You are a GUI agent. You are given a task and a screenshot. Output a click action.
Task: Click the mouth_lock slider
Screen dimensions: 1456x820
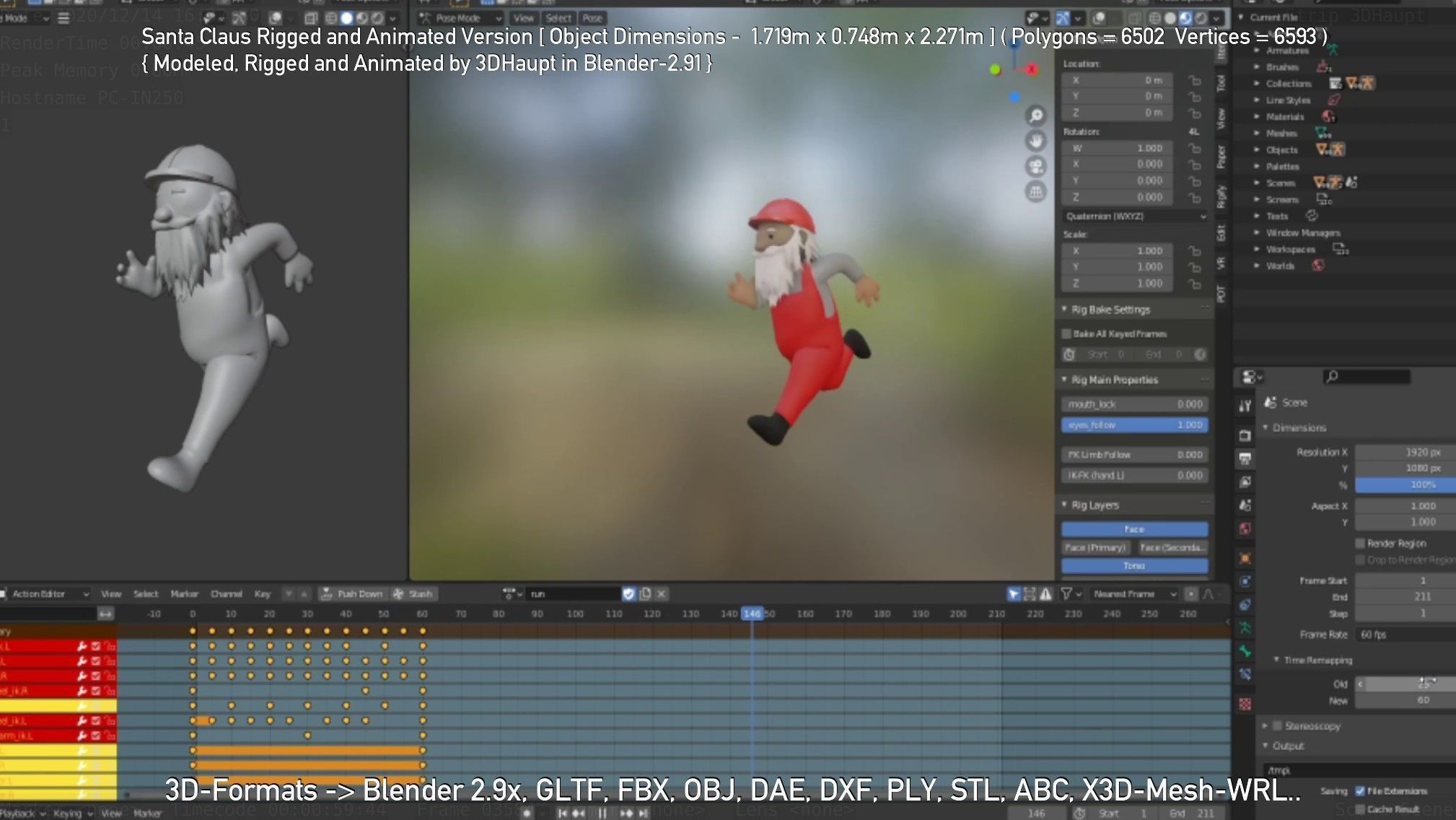[1134, 404]
